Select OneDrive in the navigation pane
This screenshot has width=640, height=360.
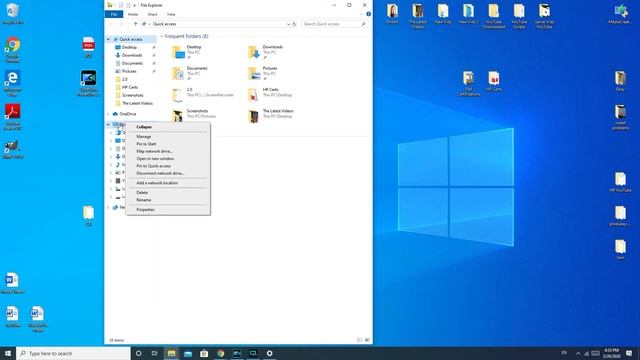(x=128, y=114)
